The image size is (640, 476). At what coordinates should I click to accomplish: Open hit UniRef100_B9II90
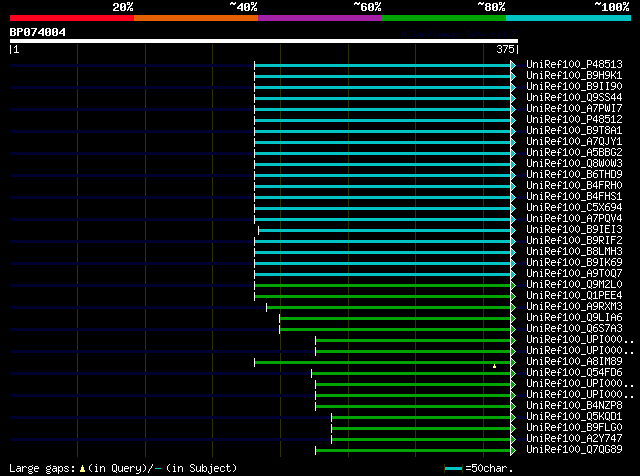tap(574, 87)
